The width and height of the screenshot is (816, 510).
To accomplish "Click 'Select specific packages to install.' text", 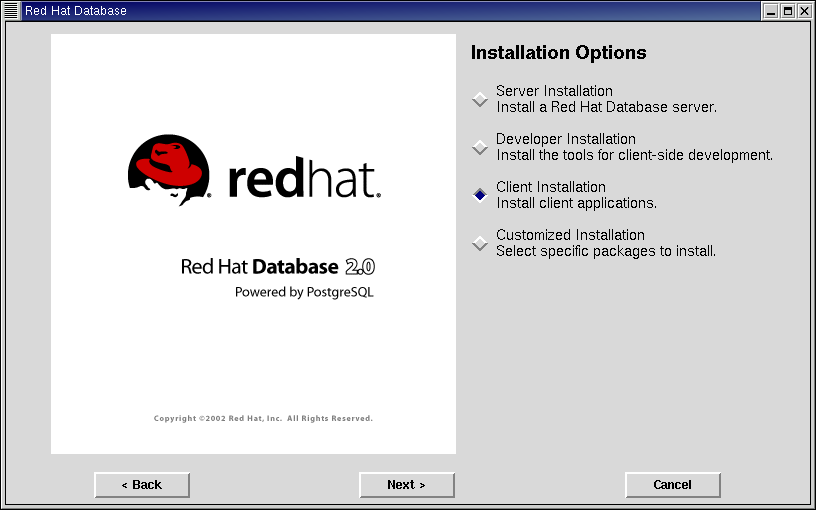I will pos(606,251).
